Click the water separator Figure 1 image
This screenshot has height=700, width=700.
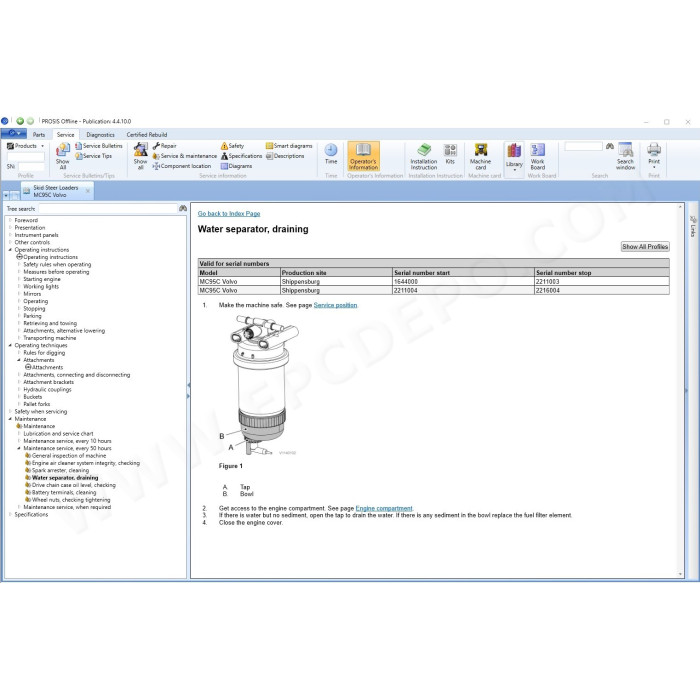263,386
